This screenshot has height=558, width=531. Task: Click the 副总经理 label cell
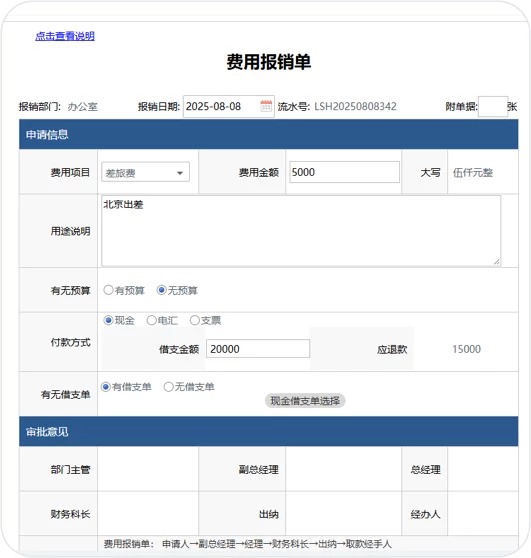pos(242,469)
